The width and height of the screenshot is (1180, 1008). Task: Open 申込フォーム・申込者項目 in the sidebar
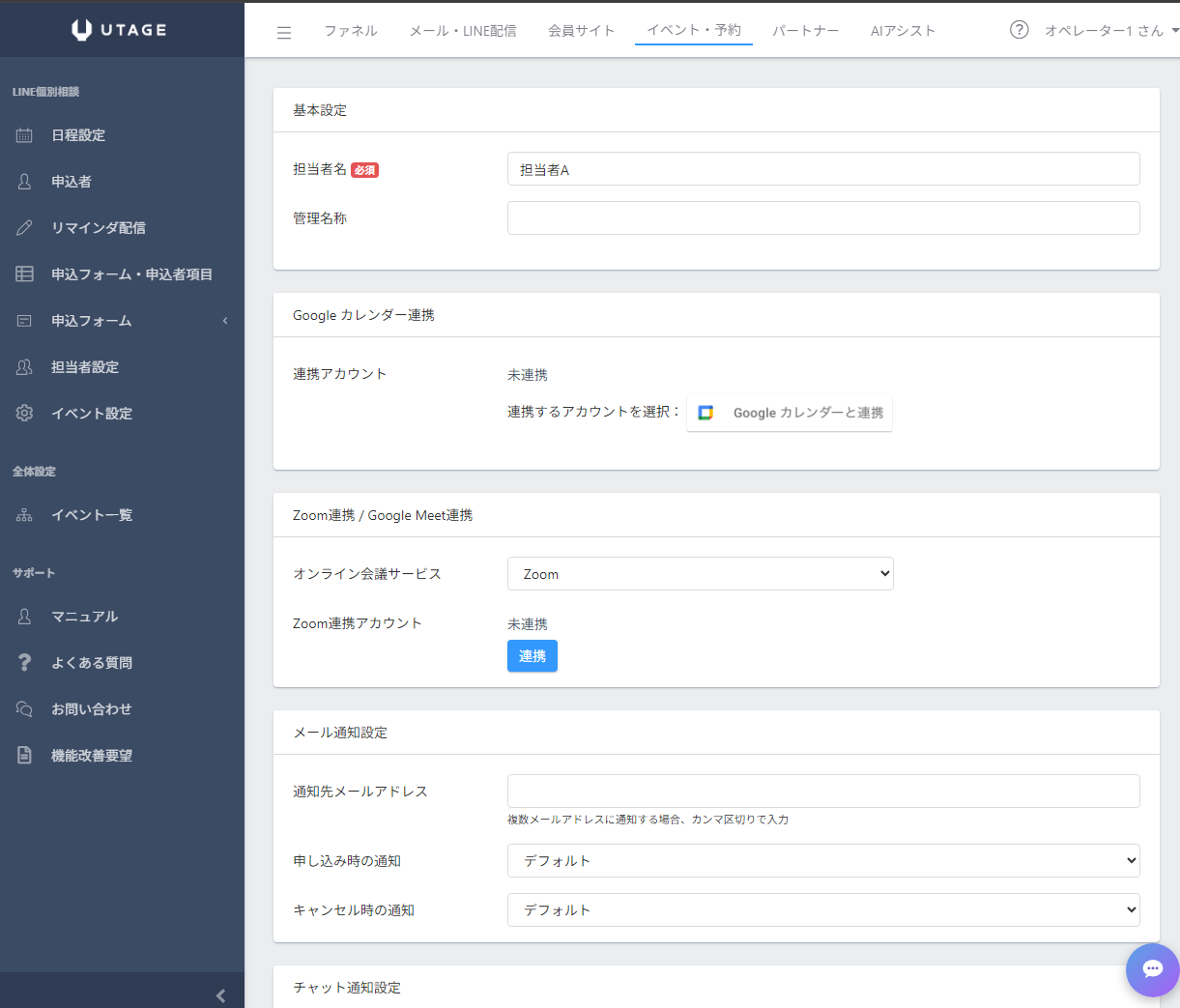pos(132,274)
